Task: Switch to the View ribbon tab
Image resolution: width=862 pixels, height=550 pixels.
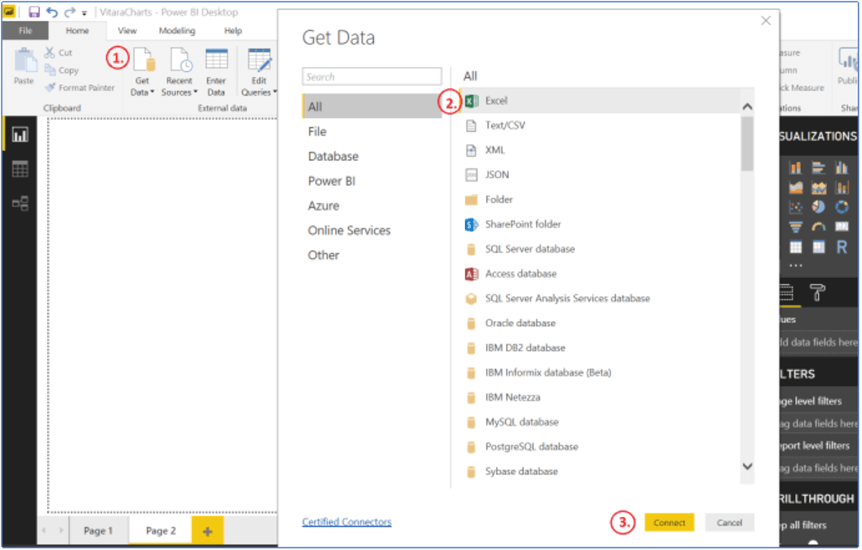Action: pyautogui.click(x=127, y=31)
